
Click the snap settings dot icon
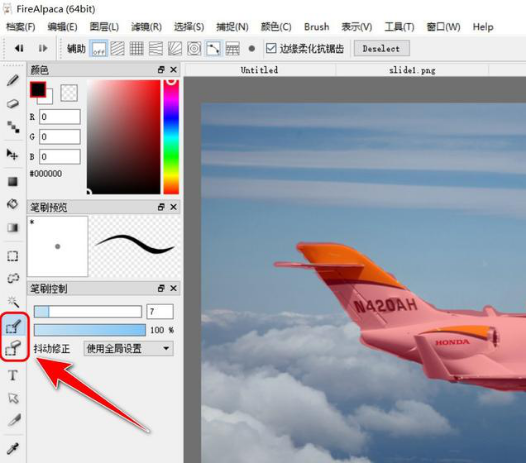pyautogui.click(x=252, y=49)
